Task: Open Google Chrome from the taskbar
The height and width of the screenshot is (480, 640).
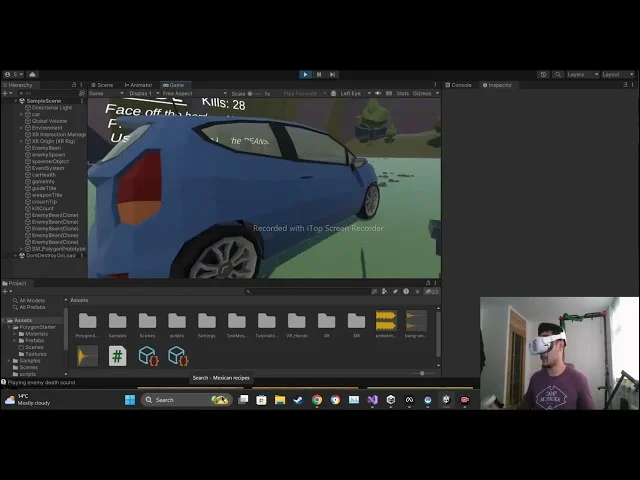Action: [317, 400]
